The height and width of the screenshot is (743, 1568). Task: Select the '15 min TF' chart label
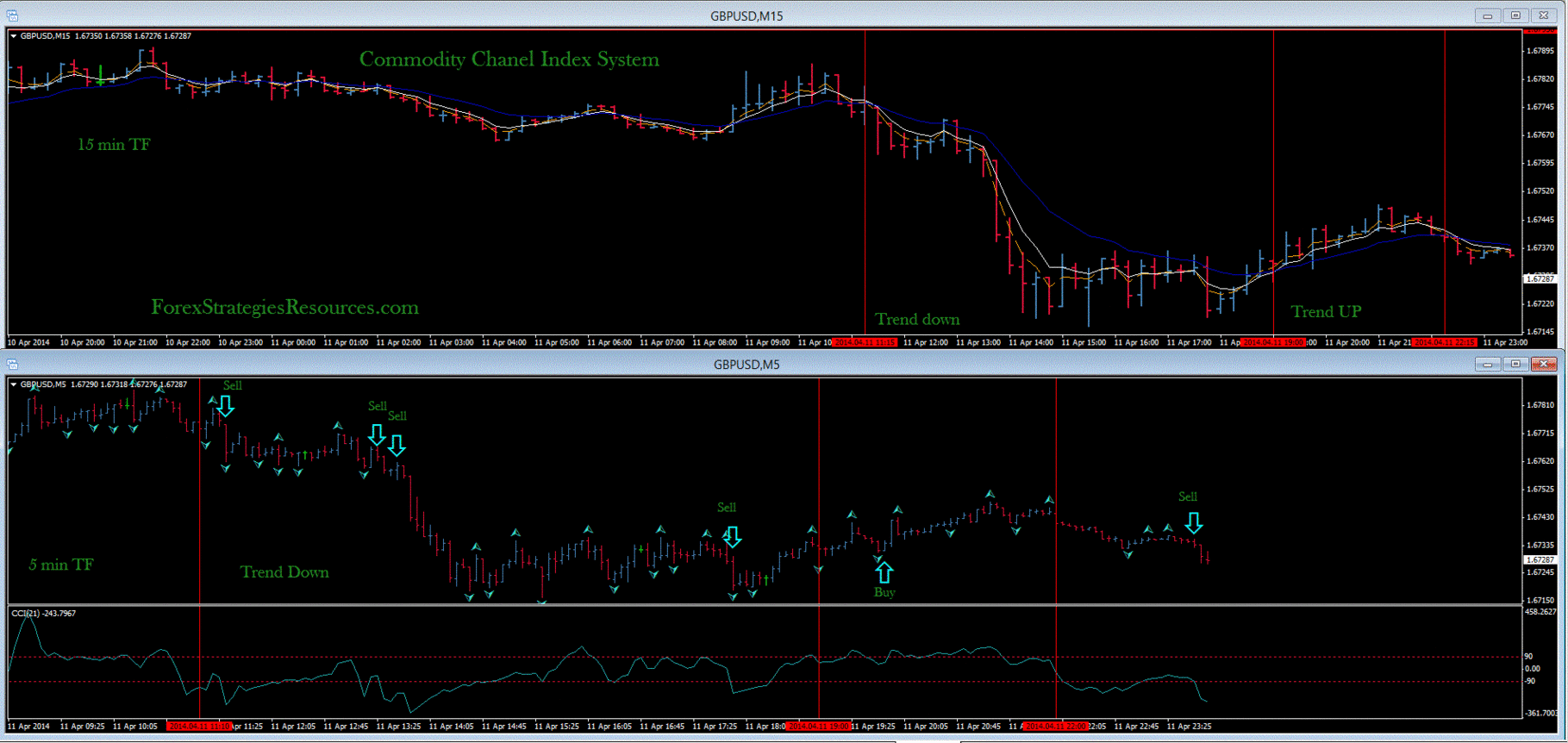coord(114,145)
